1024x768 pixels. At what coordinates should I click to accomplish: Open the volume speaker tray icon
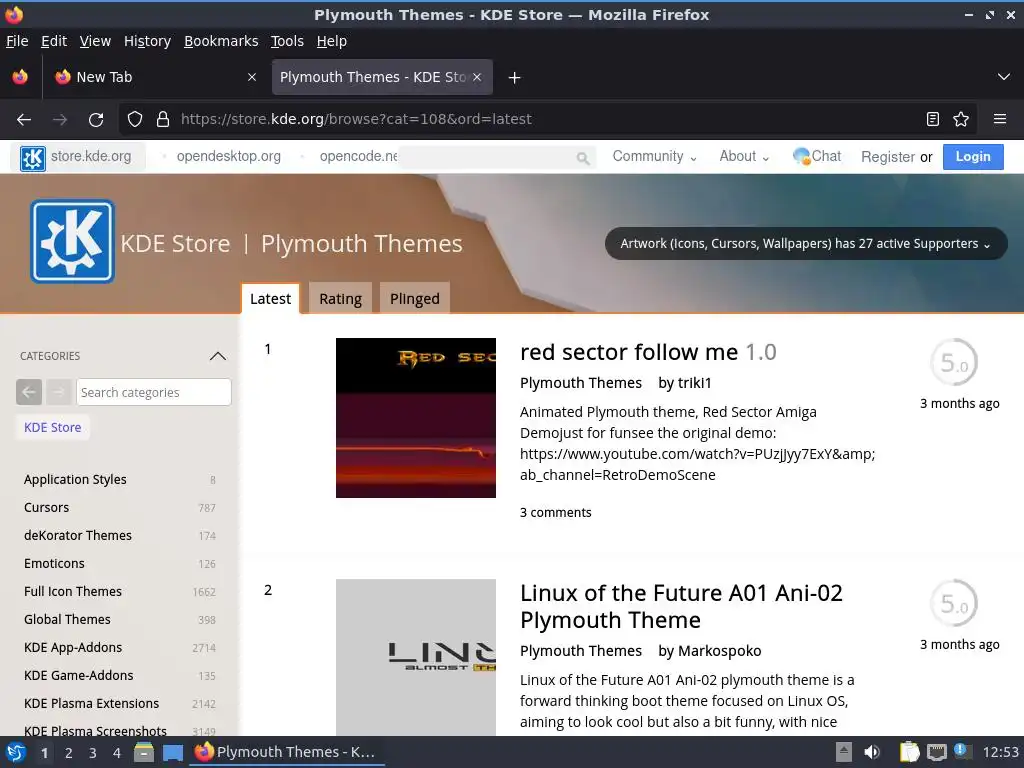click(872, 752)
